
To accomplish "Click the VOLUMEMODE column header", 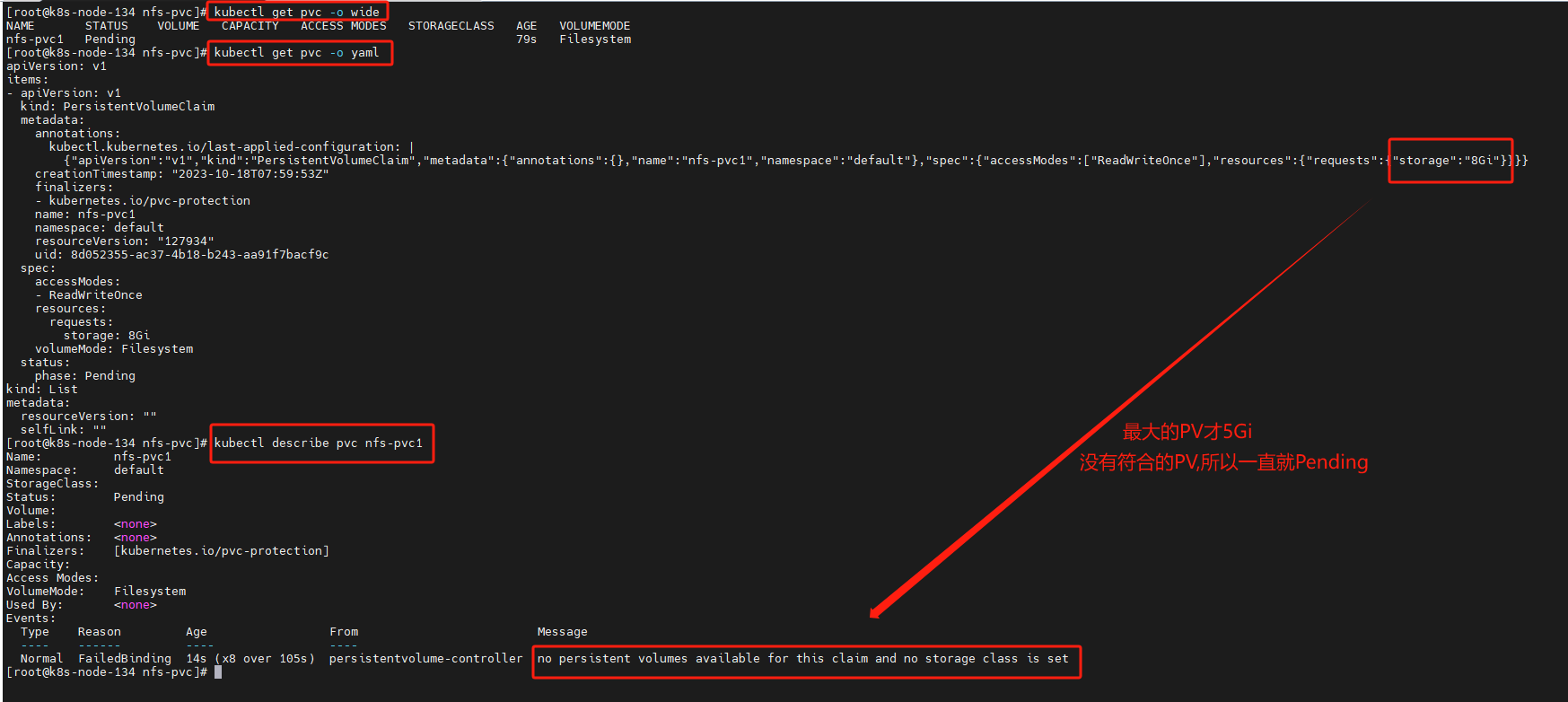I will coord(594,25).
